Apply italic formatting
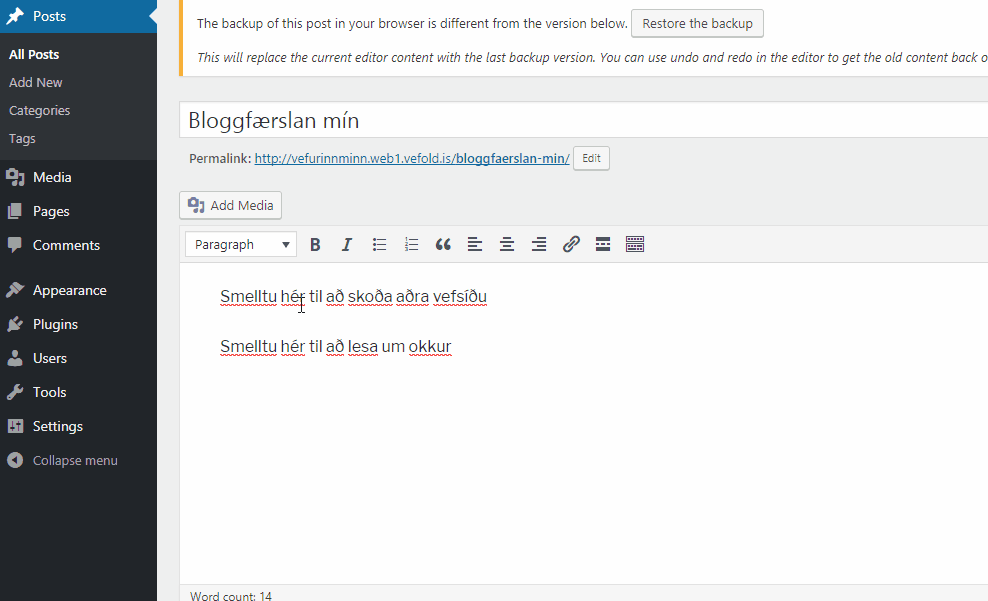This screenshot has height=601, width=988. click(347, 244)
